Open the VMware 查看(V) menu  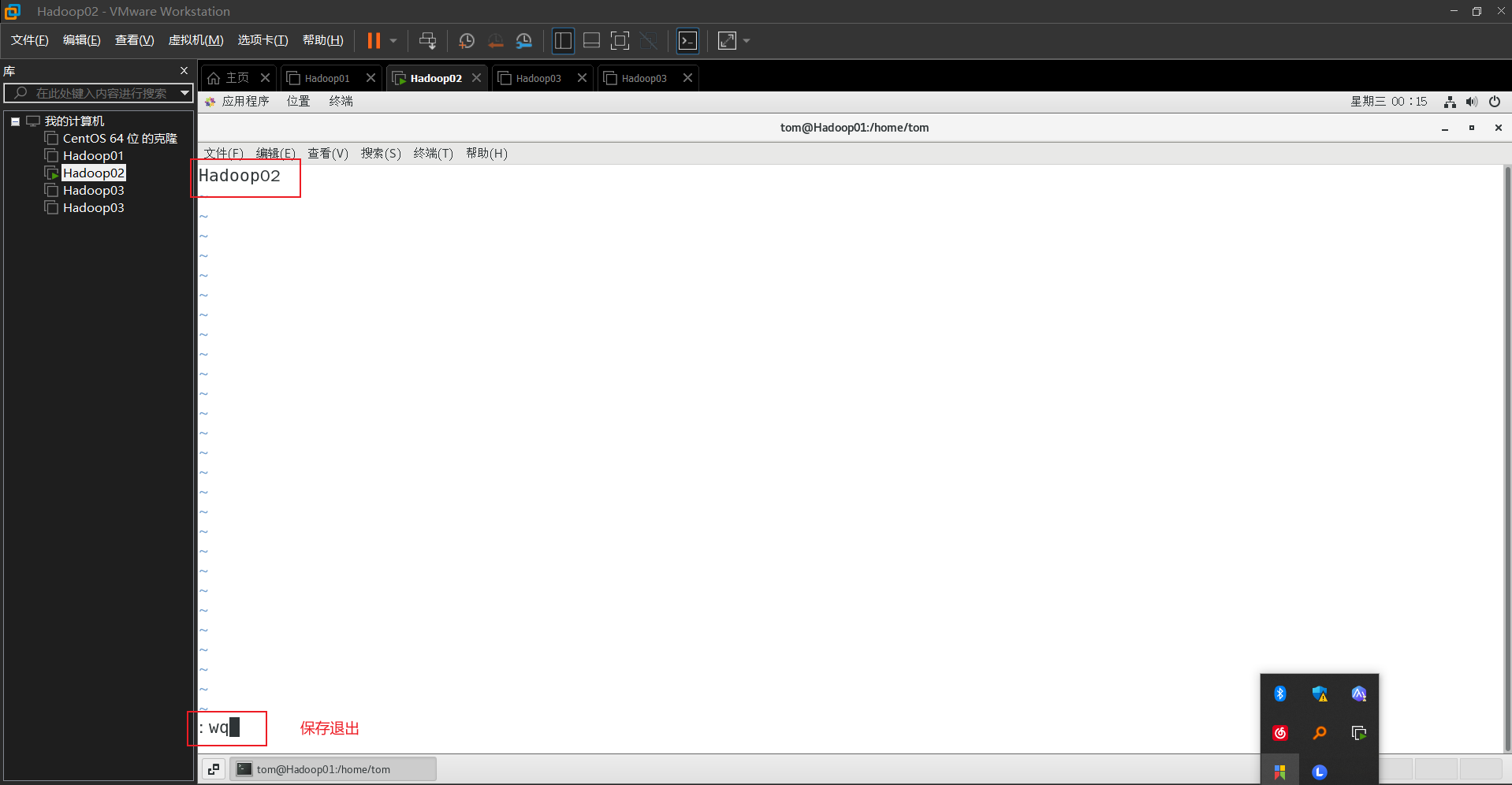135,40
